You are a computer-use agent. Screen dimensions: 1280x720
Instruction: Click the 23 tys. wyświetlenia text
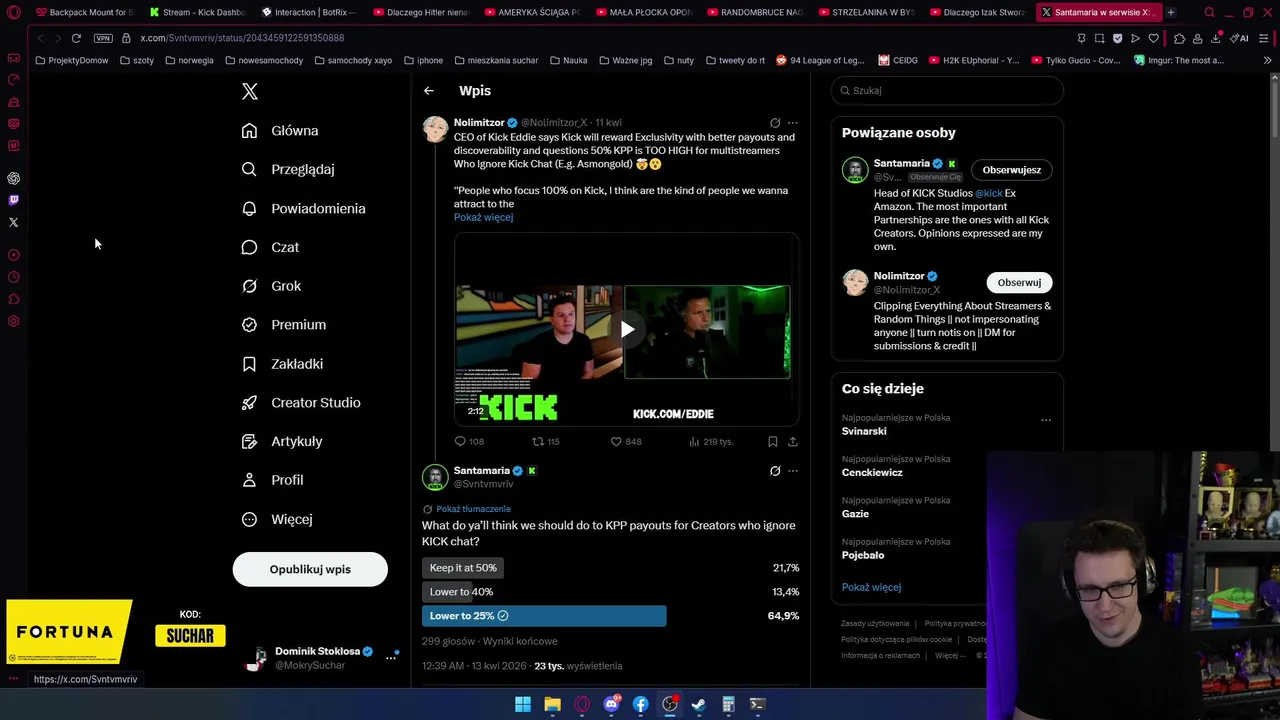578,666
